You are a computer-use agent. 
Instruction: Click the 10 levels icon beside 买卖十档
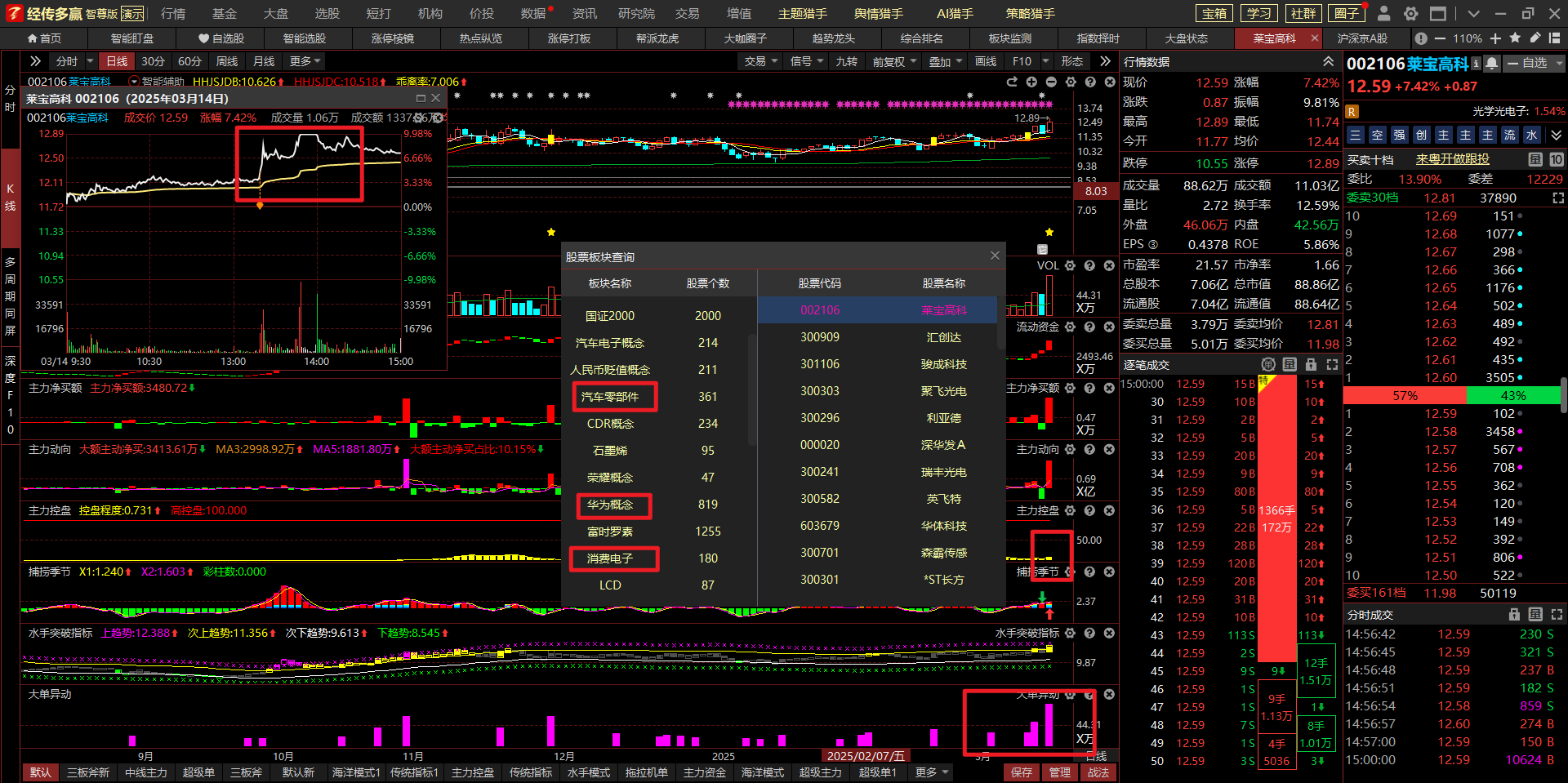pos(1557,159)
